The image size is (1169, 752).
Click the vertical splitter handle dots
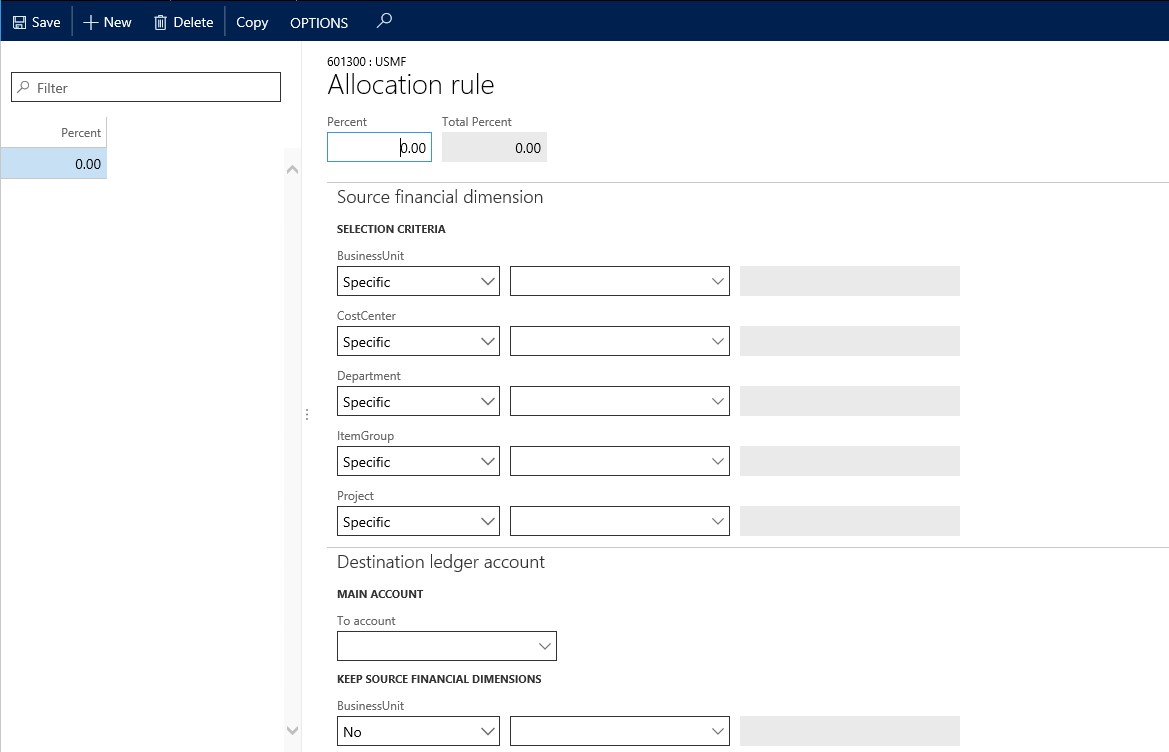[x=307, y=414]
